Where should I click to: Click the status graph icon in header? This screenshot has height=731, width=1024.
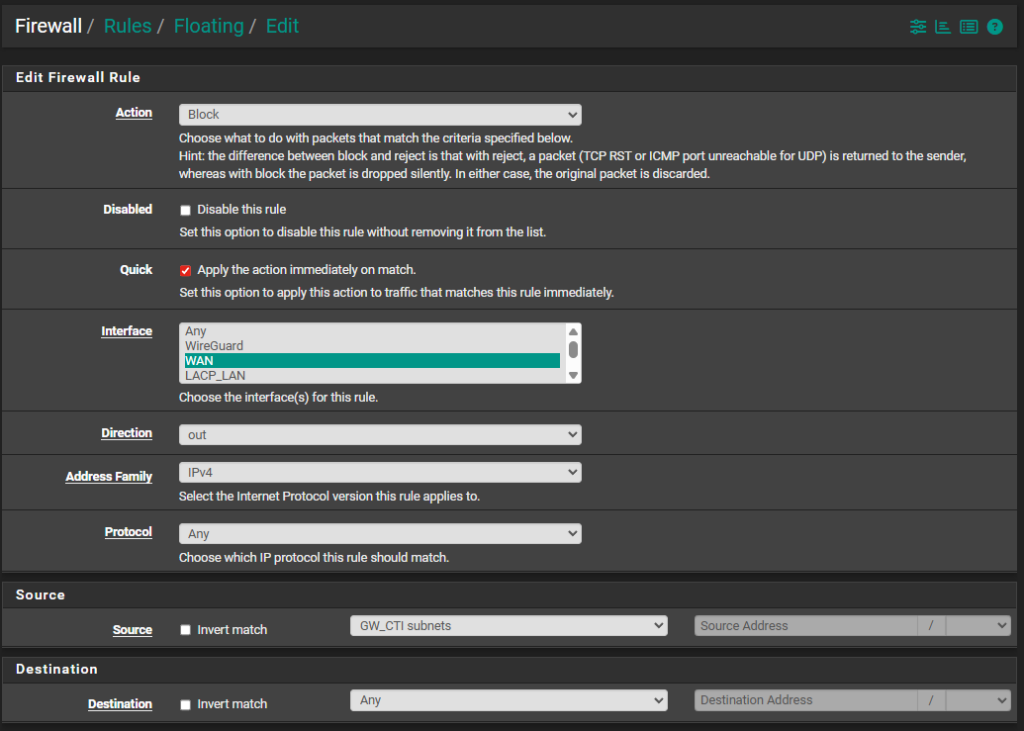[942, 27]
